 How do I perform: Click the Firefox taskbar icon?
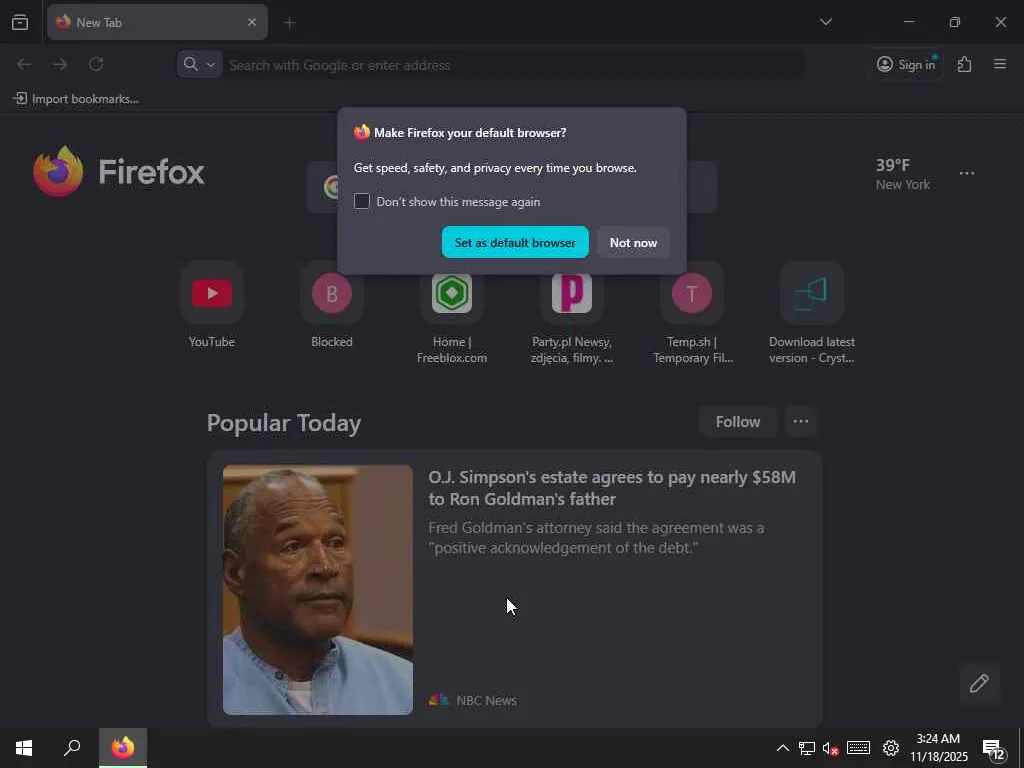[x=123, y=748]
